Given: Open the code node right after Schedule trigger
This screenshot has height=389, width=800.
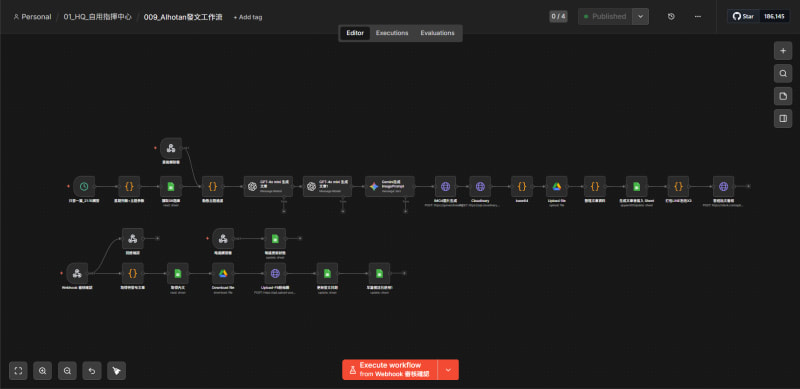Looking at the screenshot, I should tap(129, 187).
